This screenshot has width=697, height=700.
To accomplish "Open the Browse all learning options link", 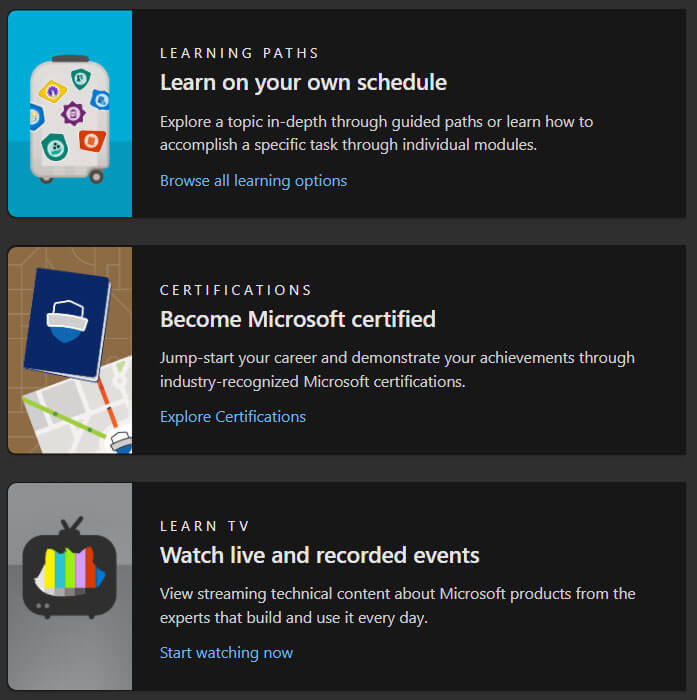I will click(x=253, y=181).
